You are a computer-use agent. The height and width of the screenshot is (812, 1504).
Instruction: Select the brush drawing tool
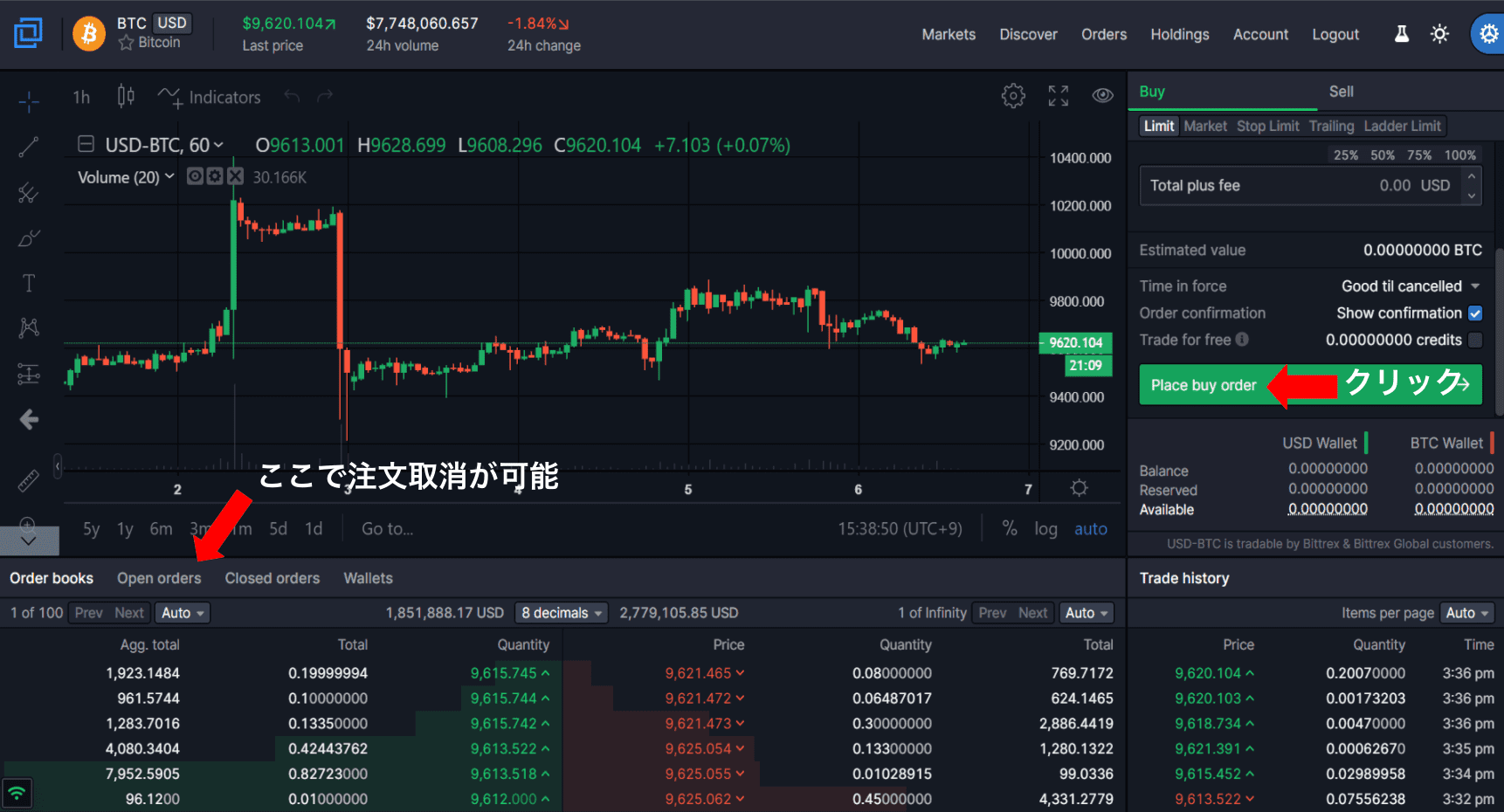click(x=29, y=238)
